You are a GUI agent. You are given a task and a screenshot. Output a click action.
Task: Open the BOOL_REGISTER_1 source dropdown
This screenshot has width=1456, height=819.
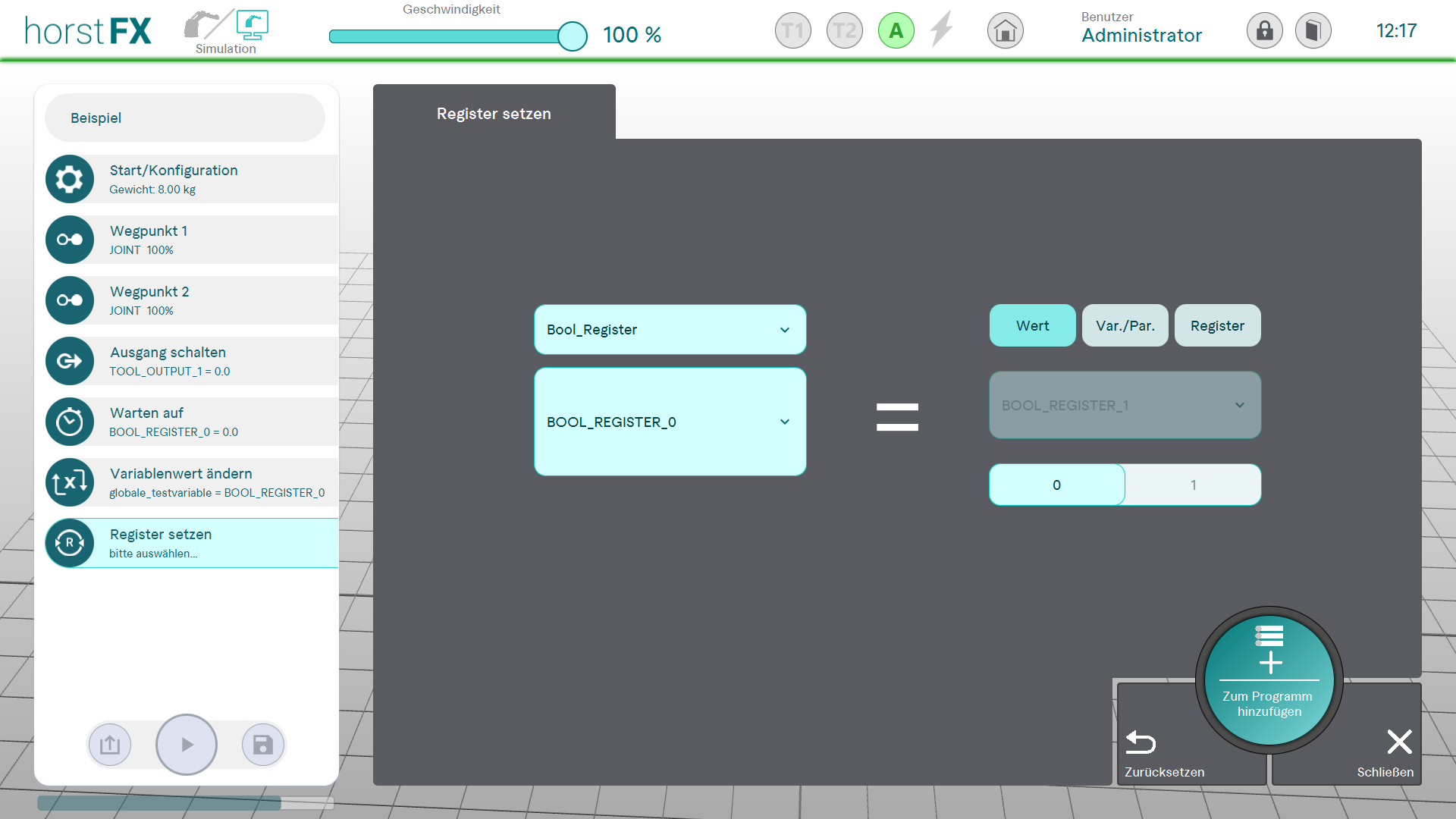(1125, 405)
